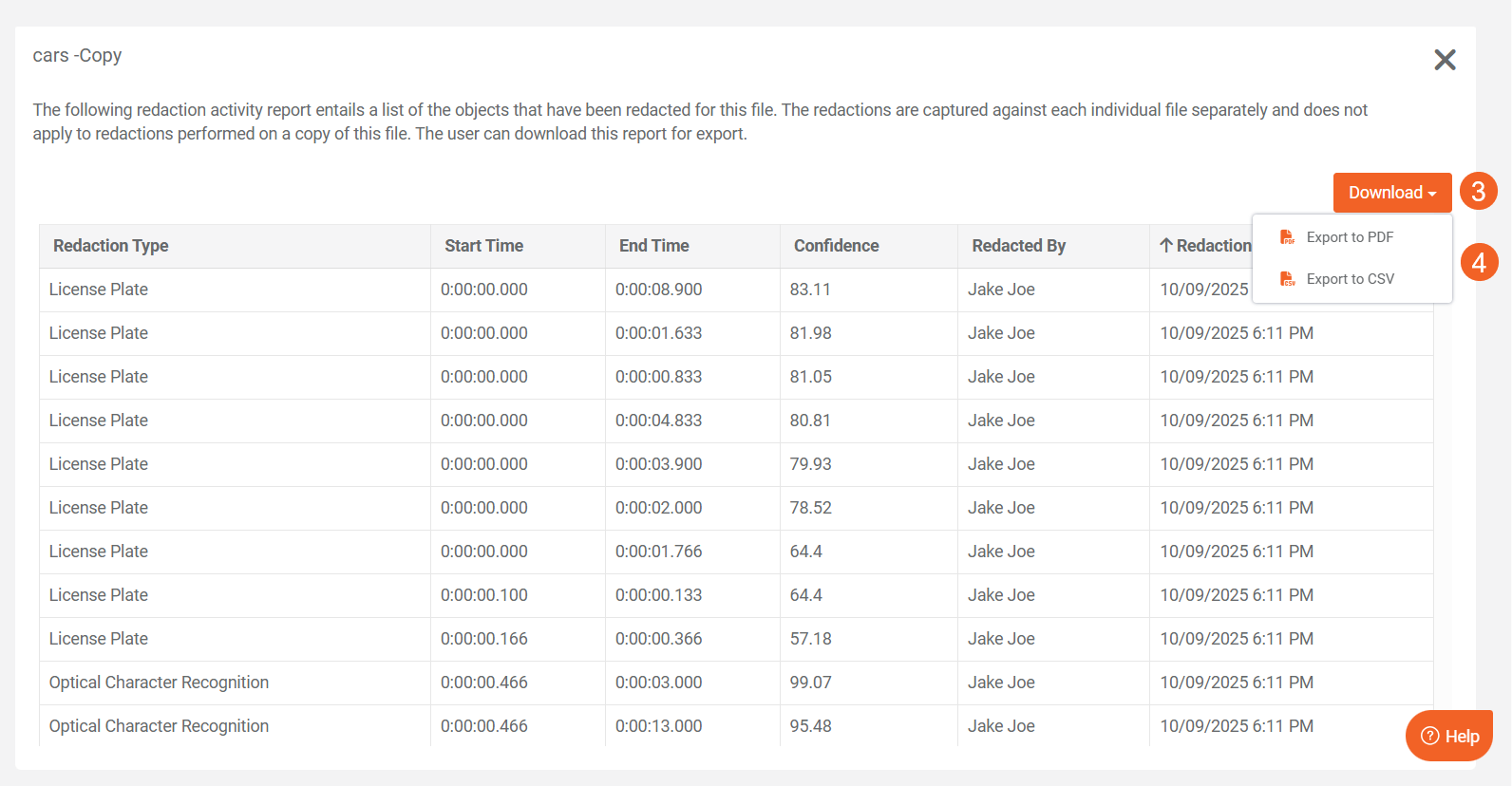Sort by Redacted By column header
This screenshot has width=1512, height=786.
click(x=1018, y=246)
